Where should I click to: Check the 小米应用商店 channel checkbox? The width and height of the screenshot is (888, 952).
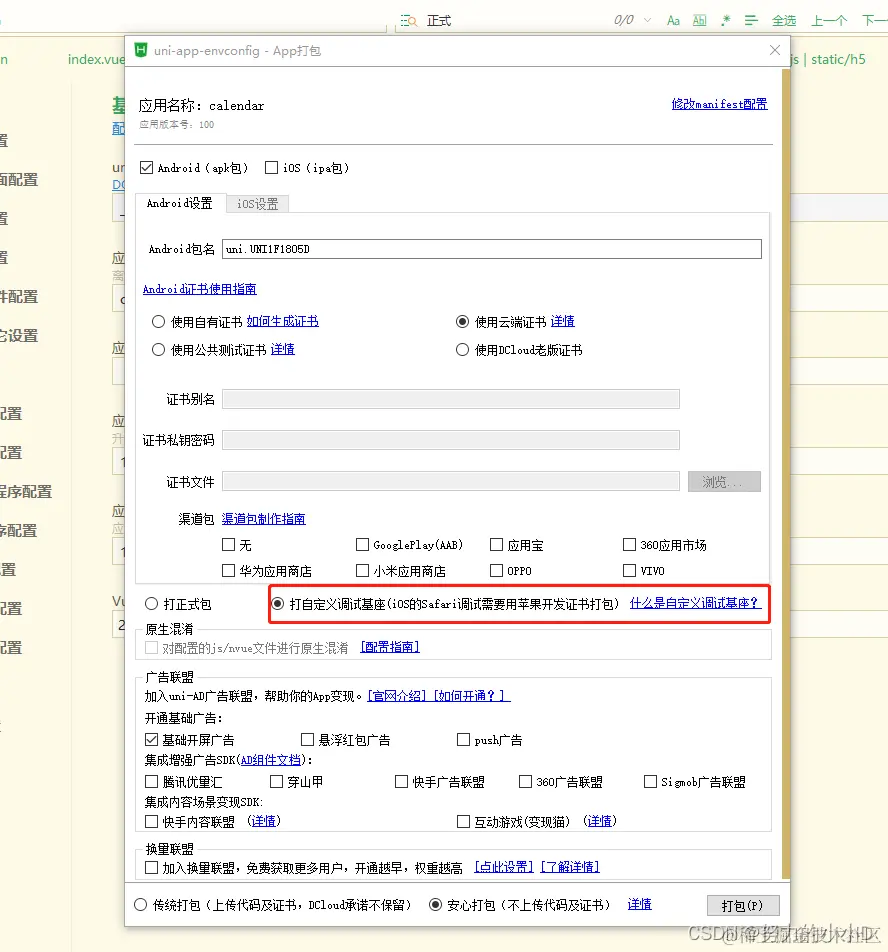click(362, 571)
